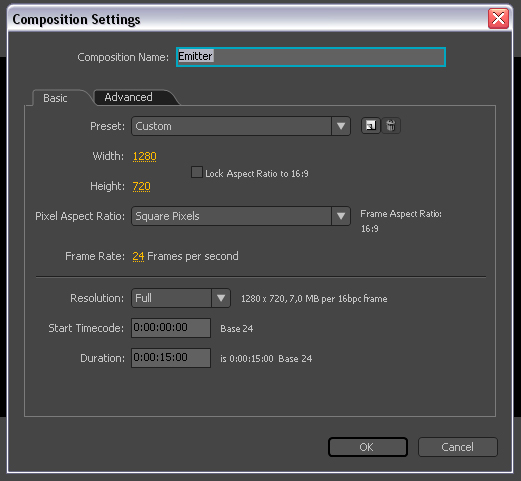This screenshot has width=521, height=481.
Task: Click the Cancel button
Action: click(458, 447)
